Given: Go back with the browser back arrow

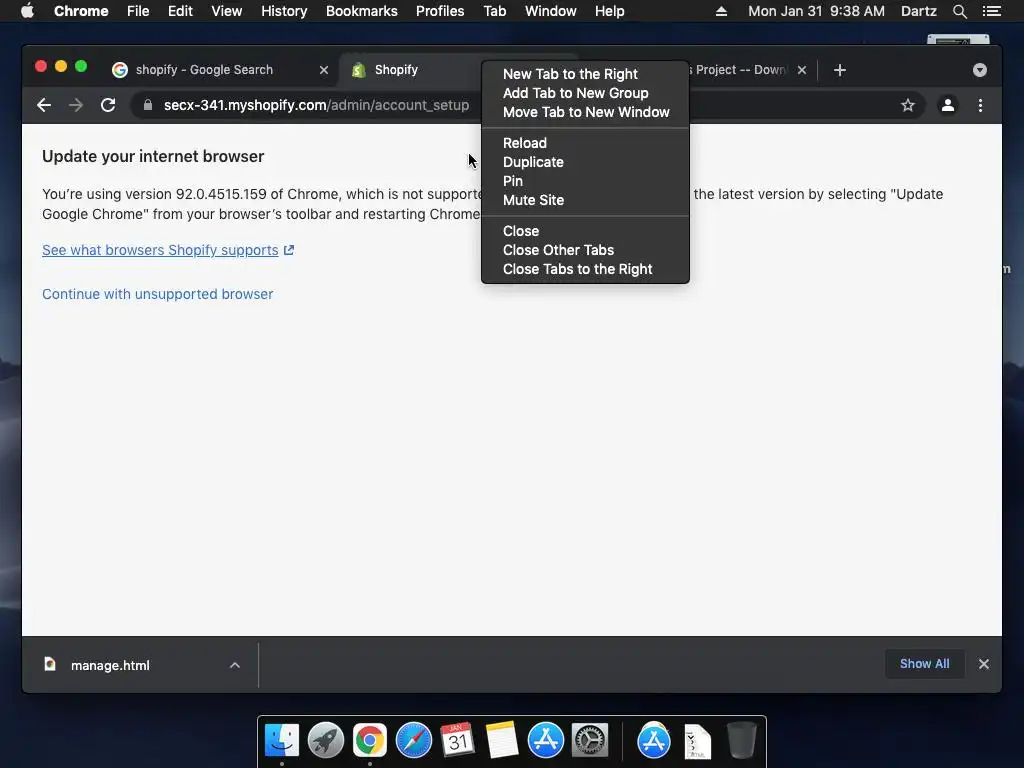Looking at the screenshot, I should pyautogui.click(x=44, y=105).
